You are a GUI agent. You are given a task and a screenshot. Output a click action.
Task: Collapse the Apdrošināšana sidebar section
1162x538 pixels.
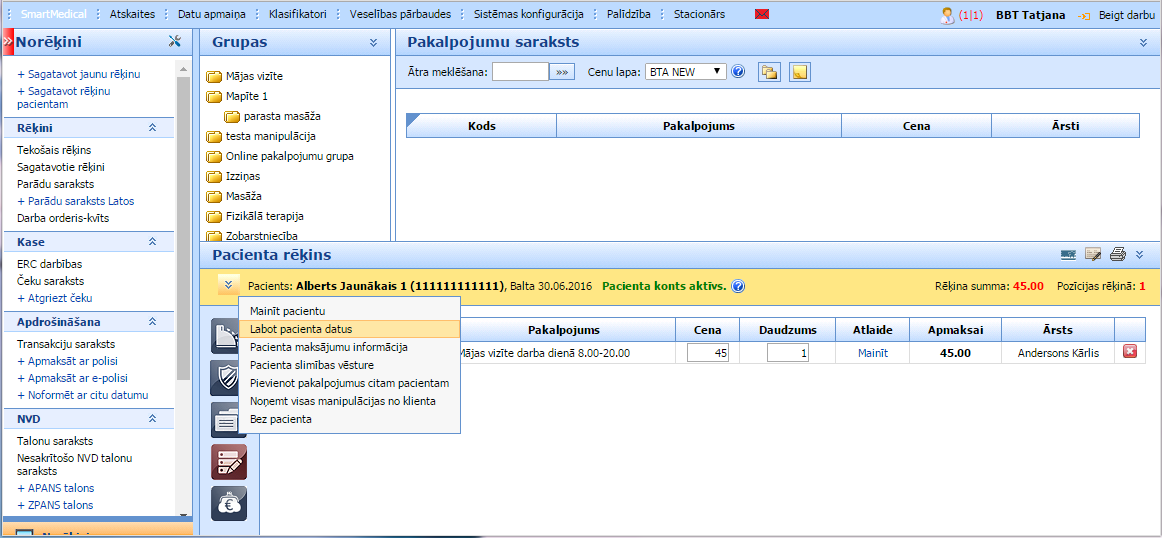pyautogui.click(x=153, y=322)
